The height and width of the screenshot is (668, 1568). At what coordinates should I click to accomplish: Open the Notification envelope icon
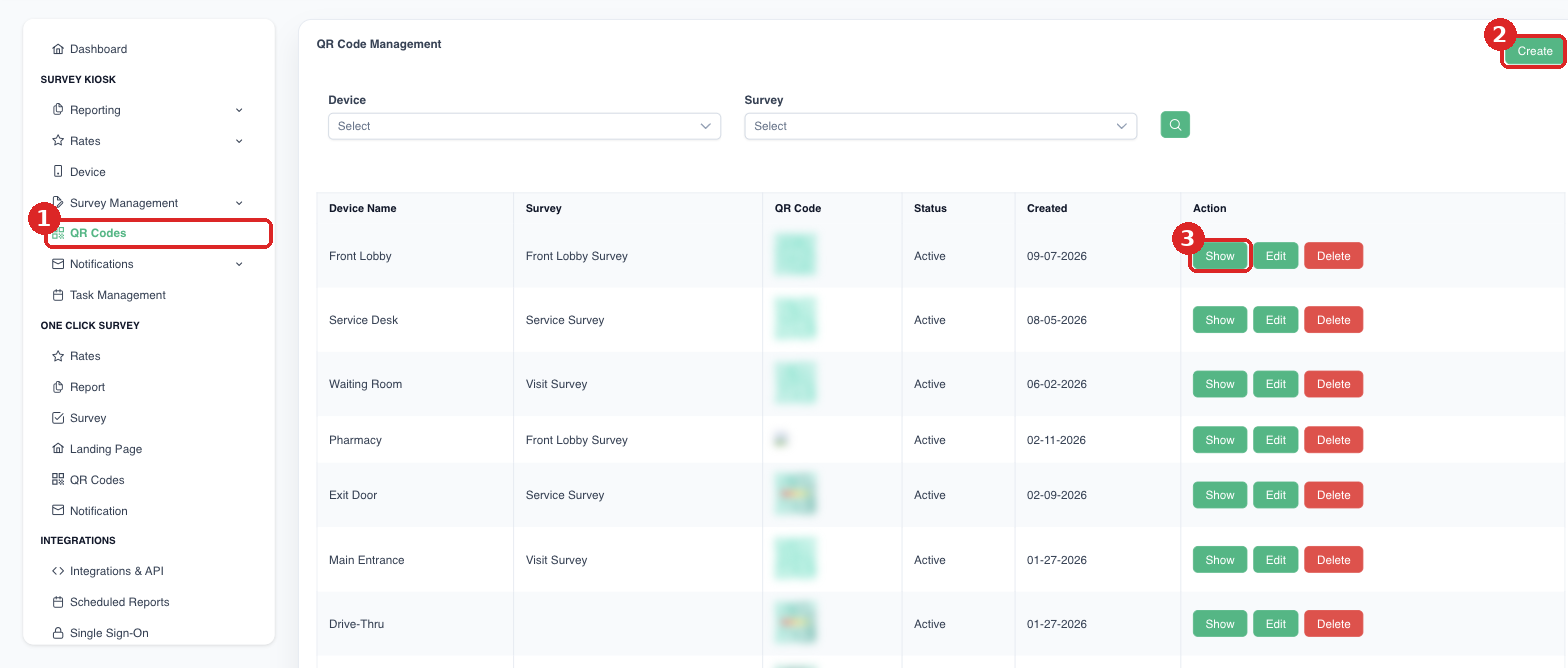click(x=58, y=511)
